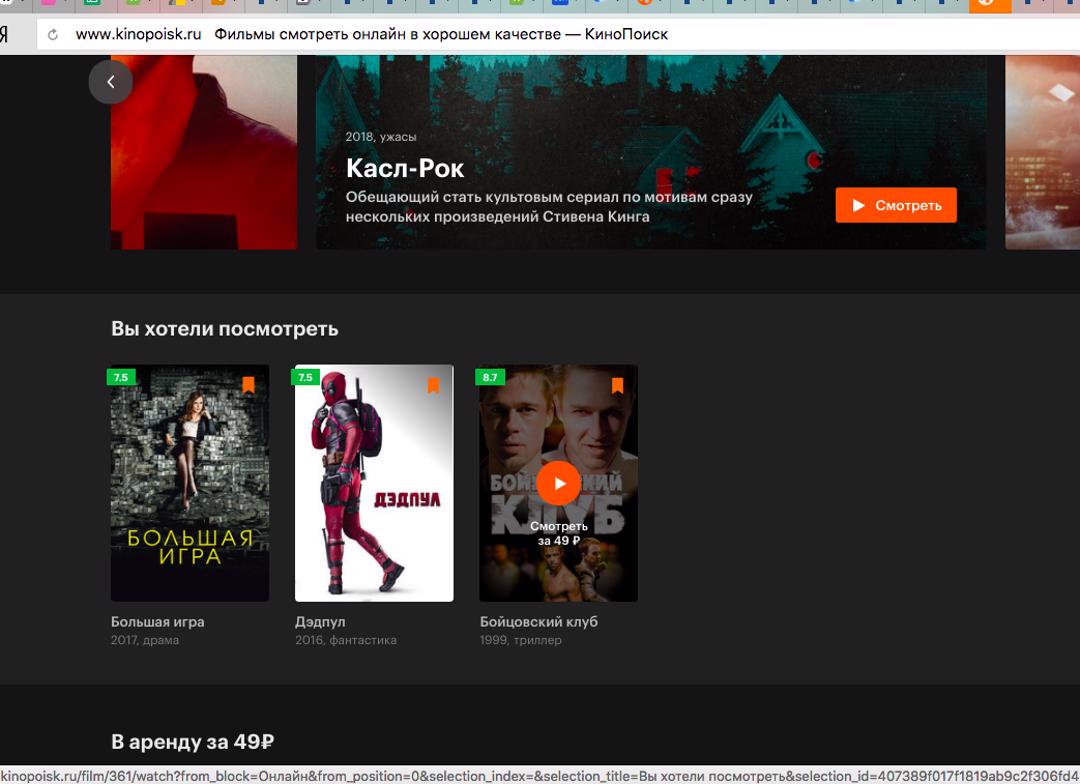Click the 8.7 rating badge on Бойцовский клуб
The image size is (1080, 784).
[490, 377]
